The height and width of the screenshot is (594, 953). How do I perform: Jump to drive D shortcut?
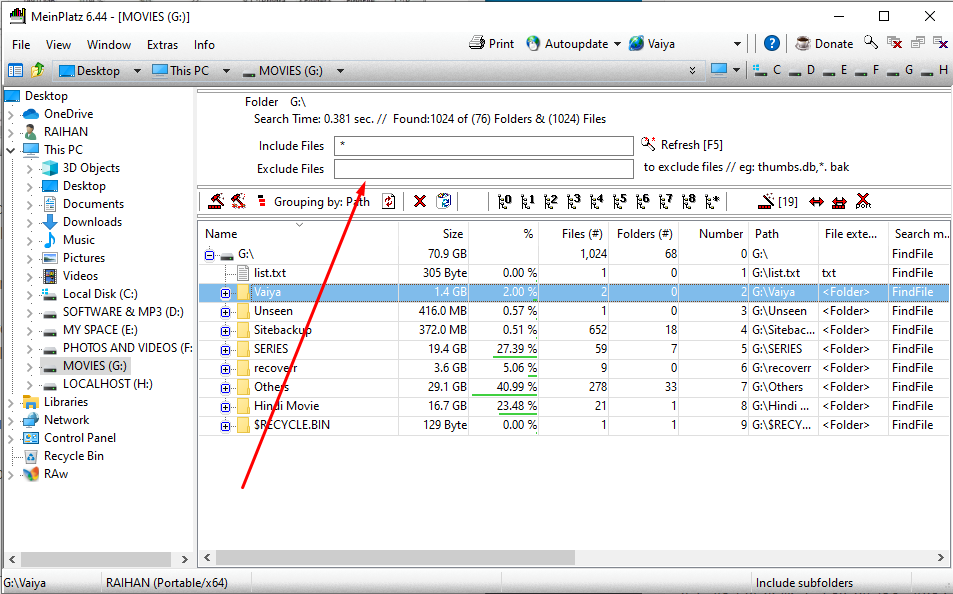(x=801, y=70)
